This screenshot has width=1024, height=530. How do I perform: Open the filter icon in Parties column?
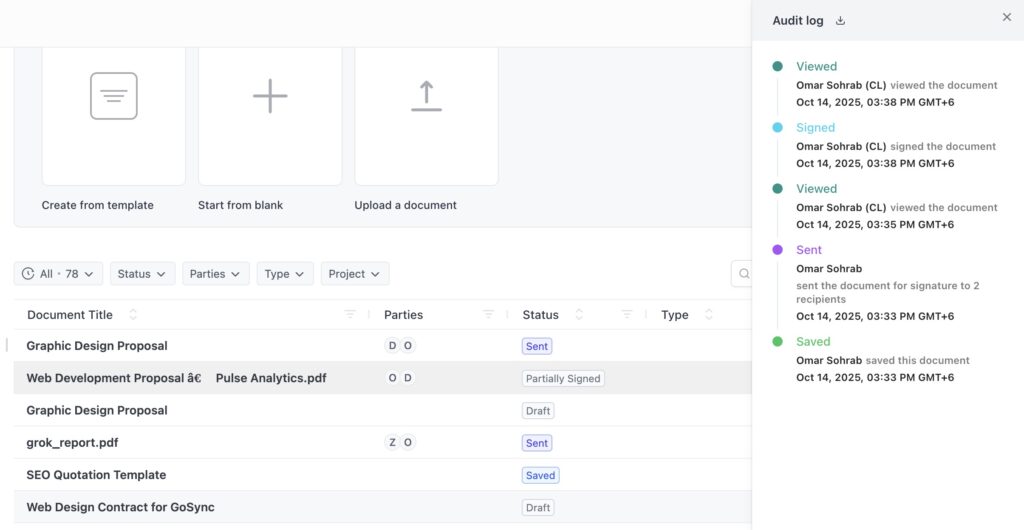488,314
